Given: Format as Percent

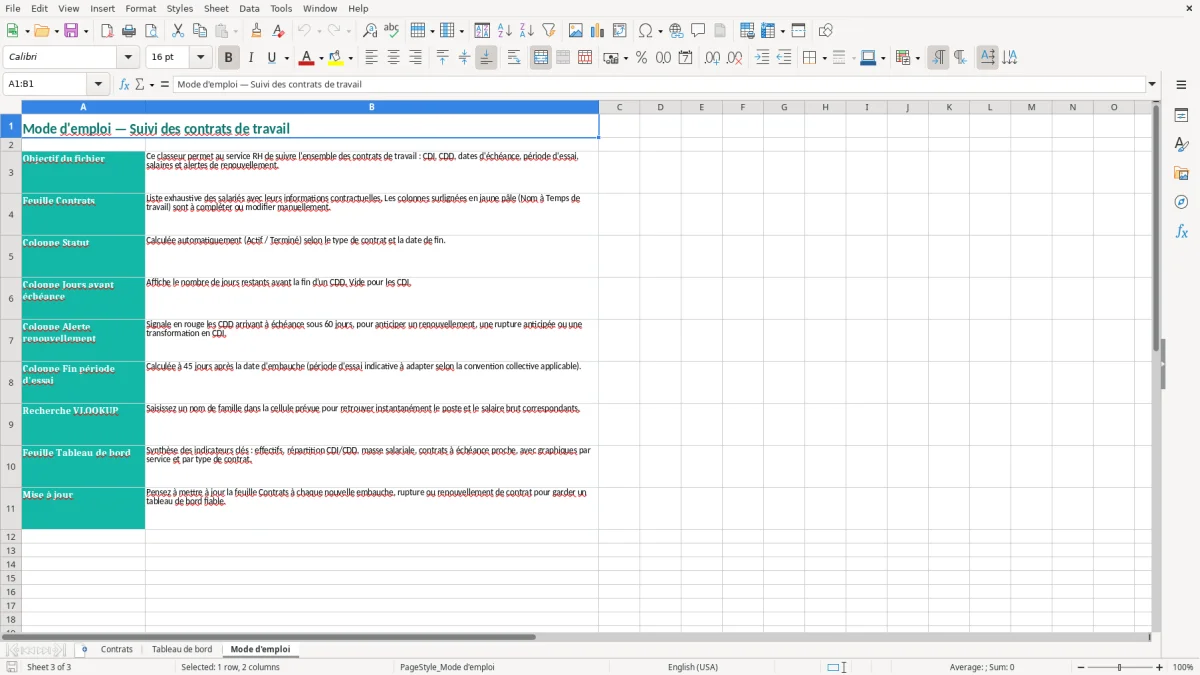Looking at the screenshot, I should [x=641, y=58].
